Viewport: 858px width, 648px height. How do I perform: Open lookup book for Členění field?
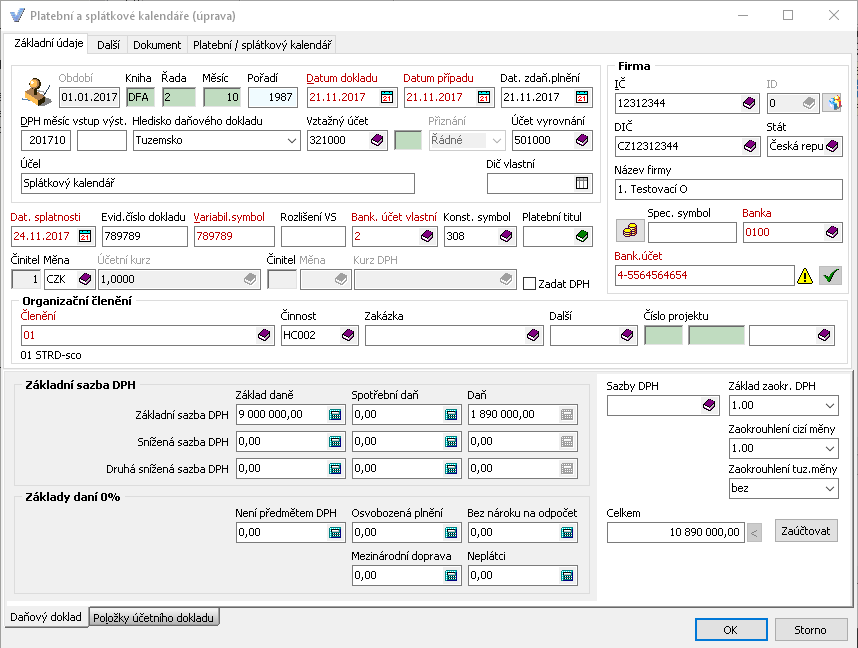tap(264, 335)
